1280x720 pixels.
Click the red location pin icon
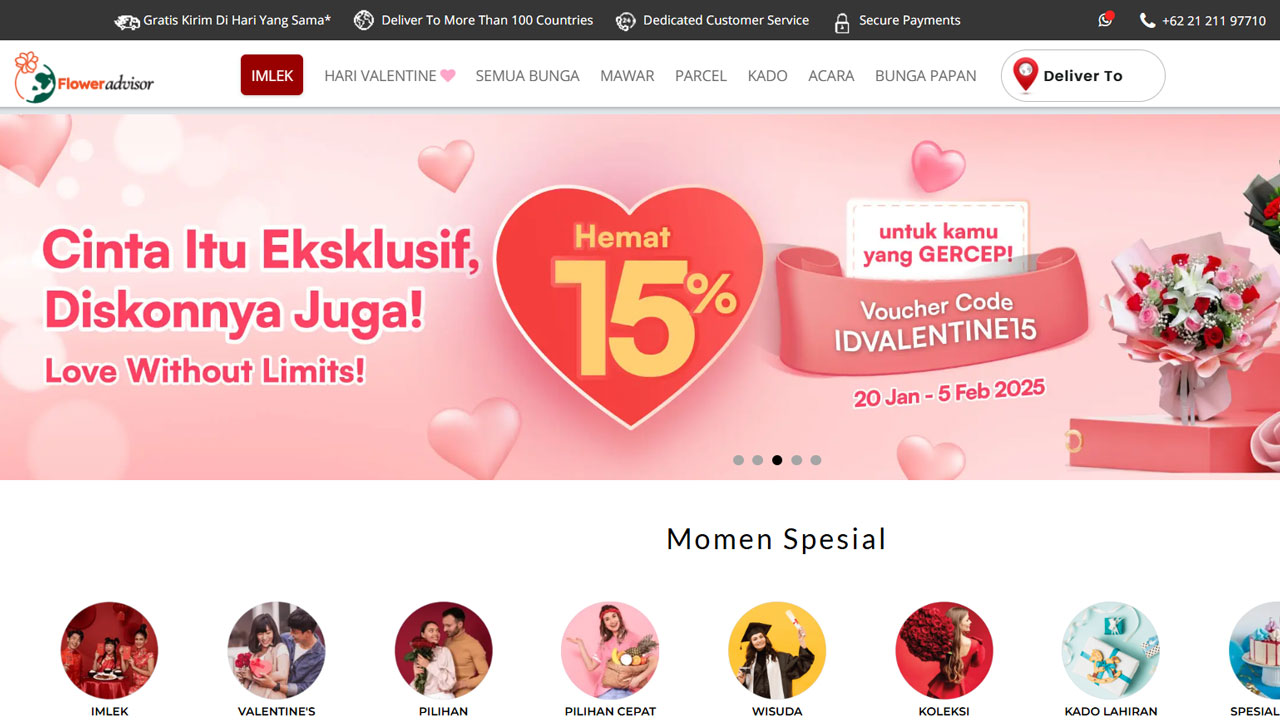click(1025, 75)
